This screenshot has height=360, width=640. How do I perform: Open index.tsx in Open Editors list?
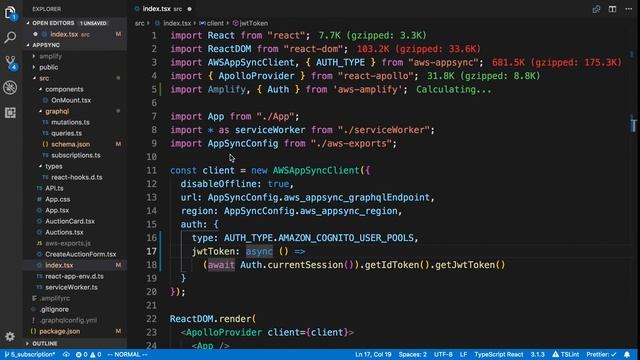[75, 34]
